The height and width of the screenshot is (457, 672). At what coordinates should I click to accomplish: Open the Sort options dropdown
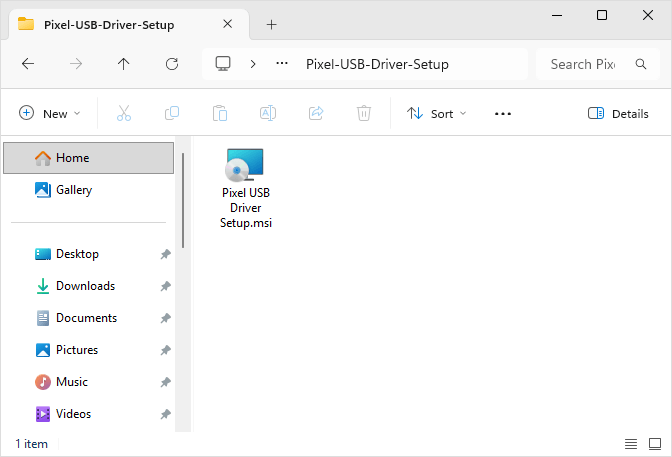[436, 114]
